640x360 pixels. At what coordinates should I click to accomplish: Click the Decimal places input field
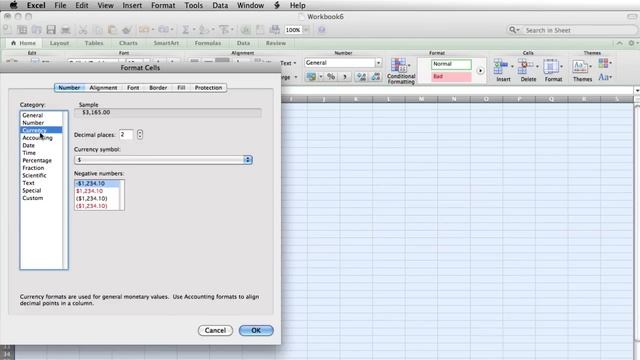(126, 134)
